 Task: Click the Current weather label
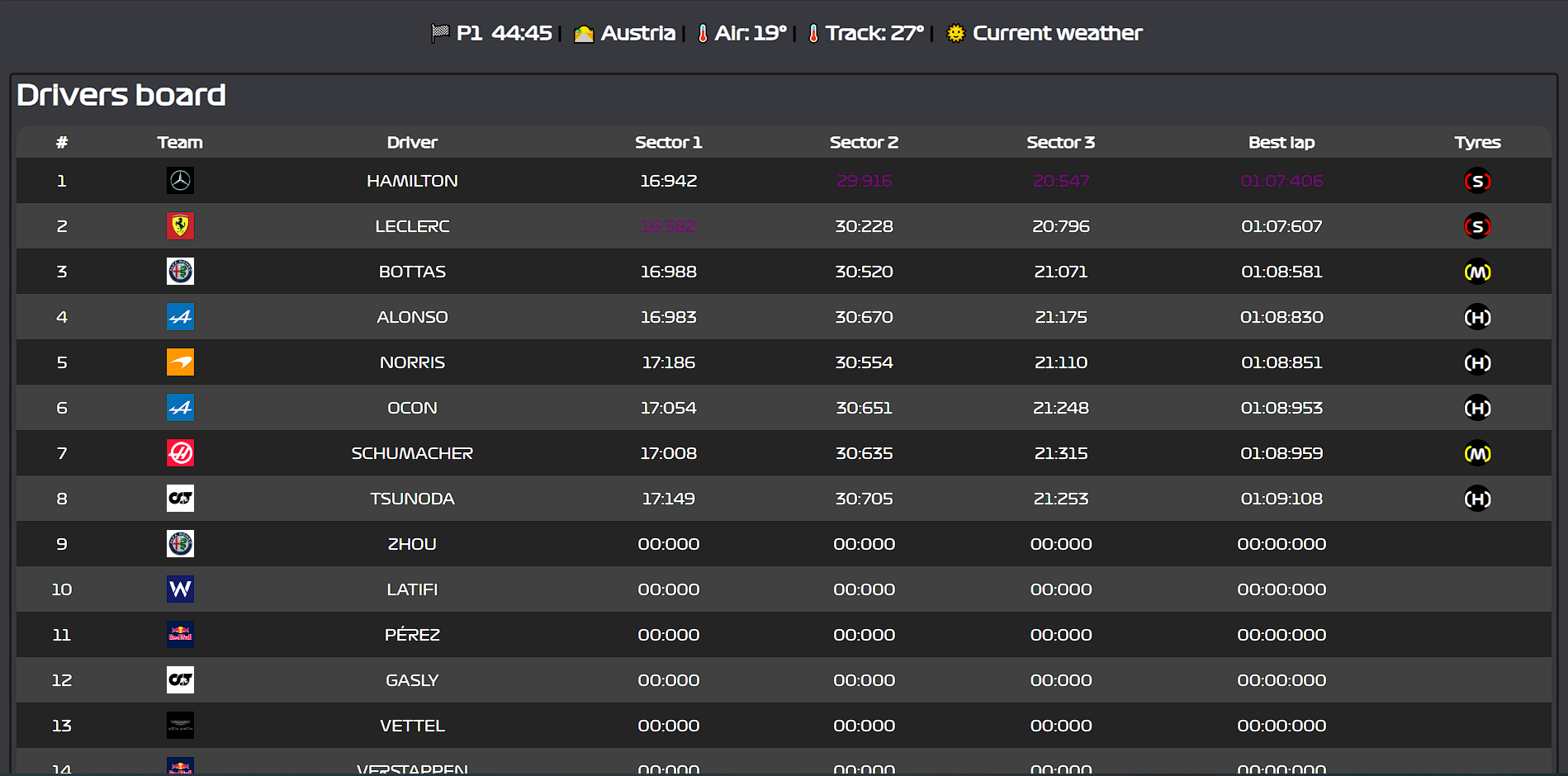point(1058,33)
